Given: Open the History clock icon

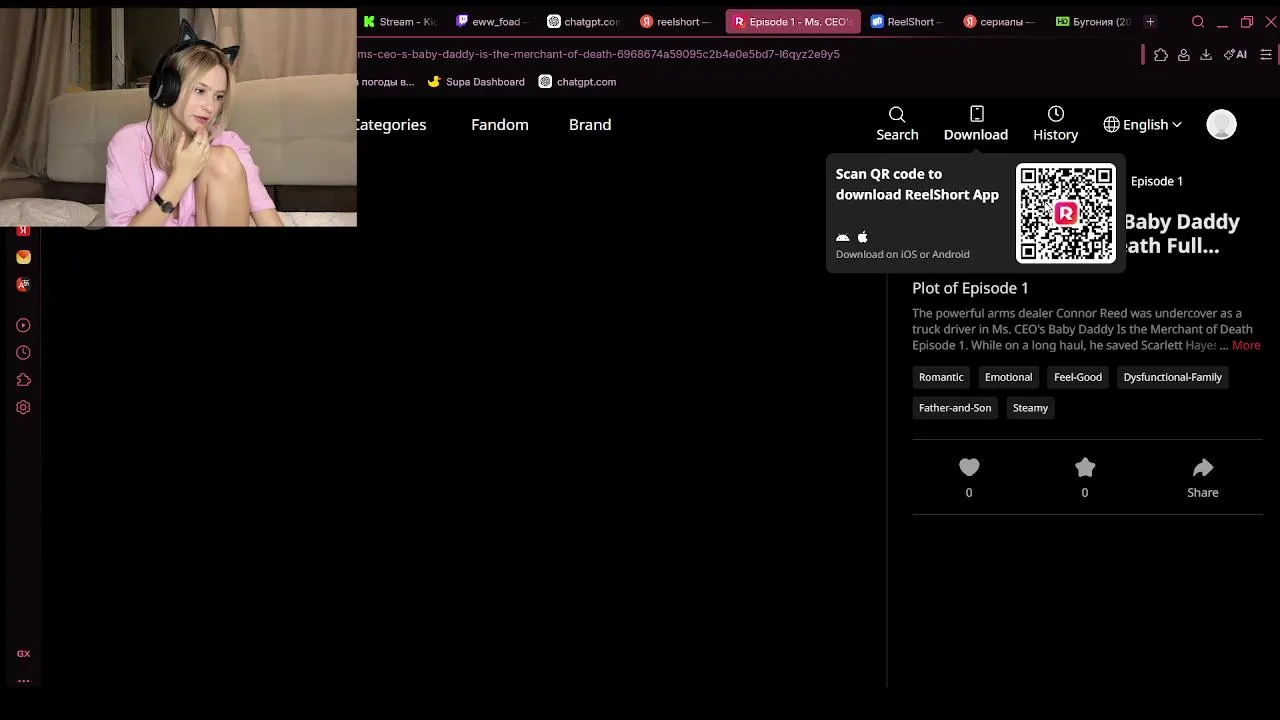Looking at the screenshot, I should [1055, 114].
